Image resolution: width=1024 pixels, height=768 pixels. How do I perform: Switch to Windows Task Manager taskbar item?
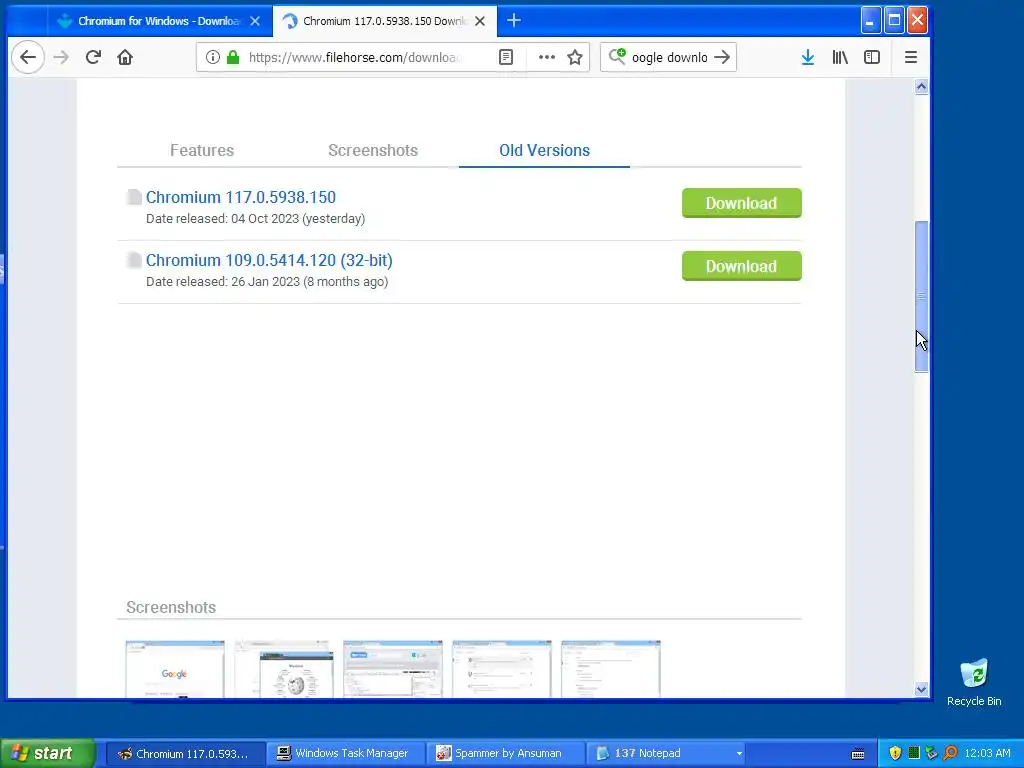(344, 753)
